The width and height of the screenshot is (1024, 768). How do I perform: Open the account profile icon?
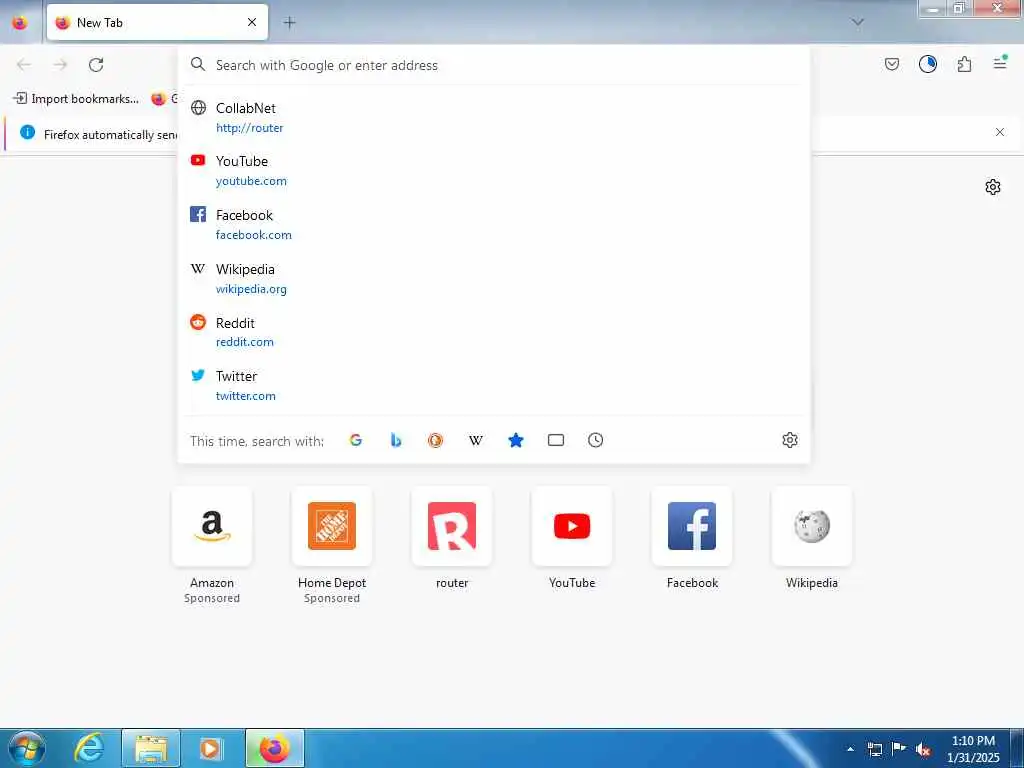point(927,64)
